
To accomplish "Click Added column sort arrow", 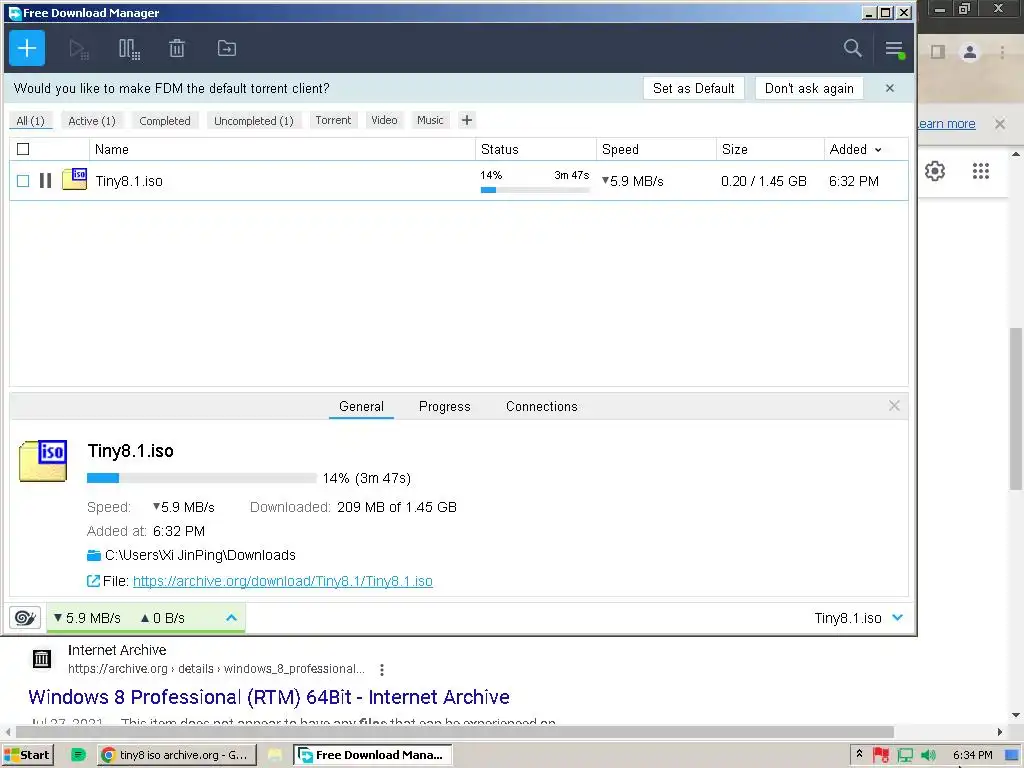I will coord(878,150).
